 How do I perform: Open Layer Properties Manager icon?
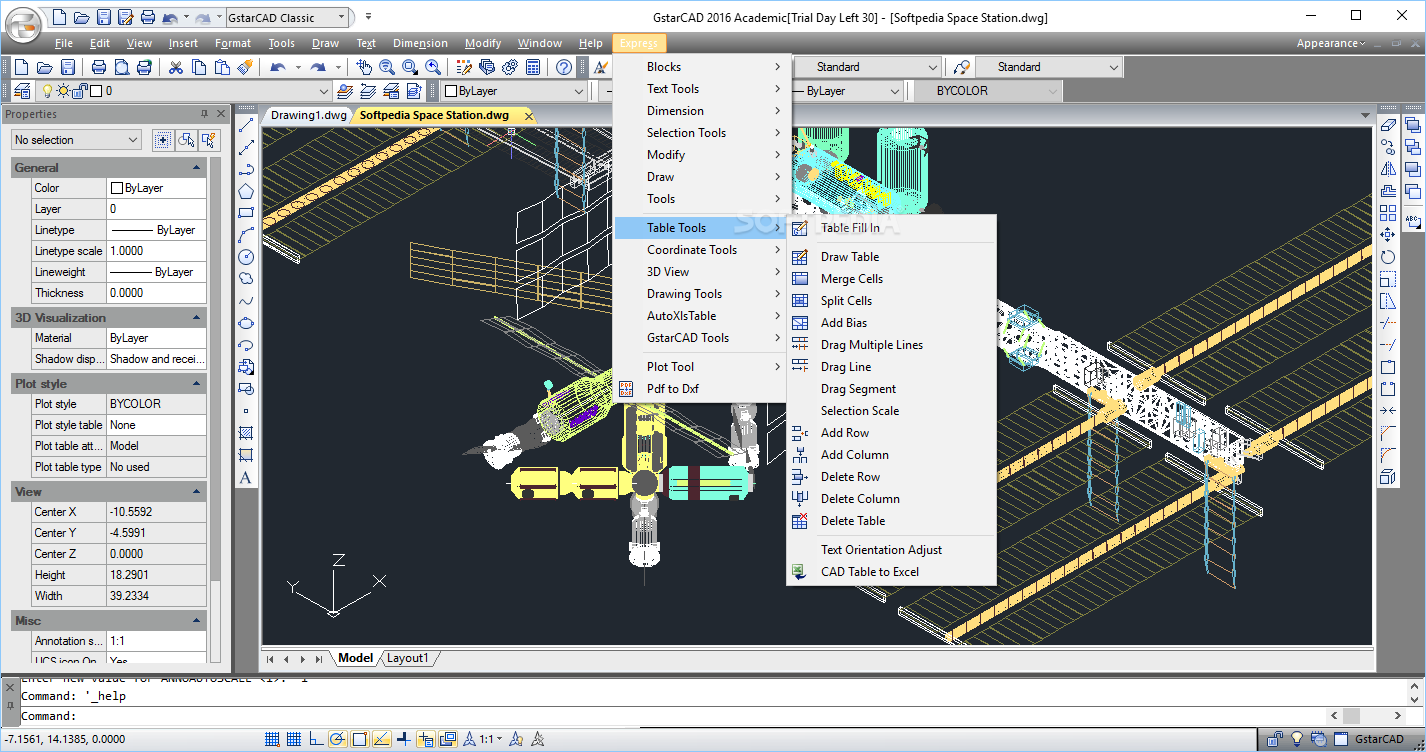click(22, 91)
